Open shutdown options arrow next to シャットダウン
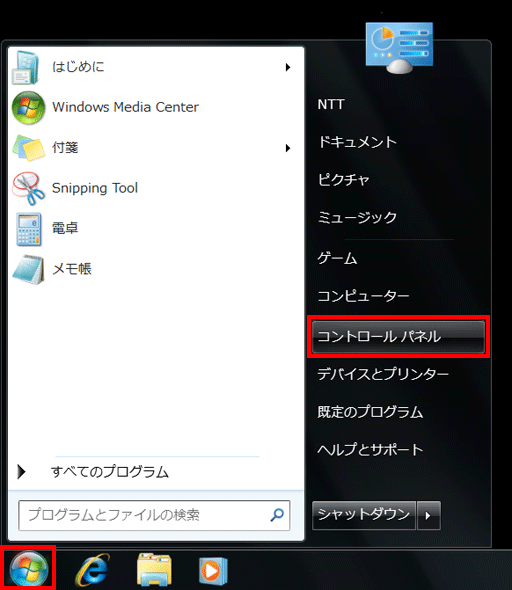This screenshot has height=590, width=512. [x=428, y=515]
